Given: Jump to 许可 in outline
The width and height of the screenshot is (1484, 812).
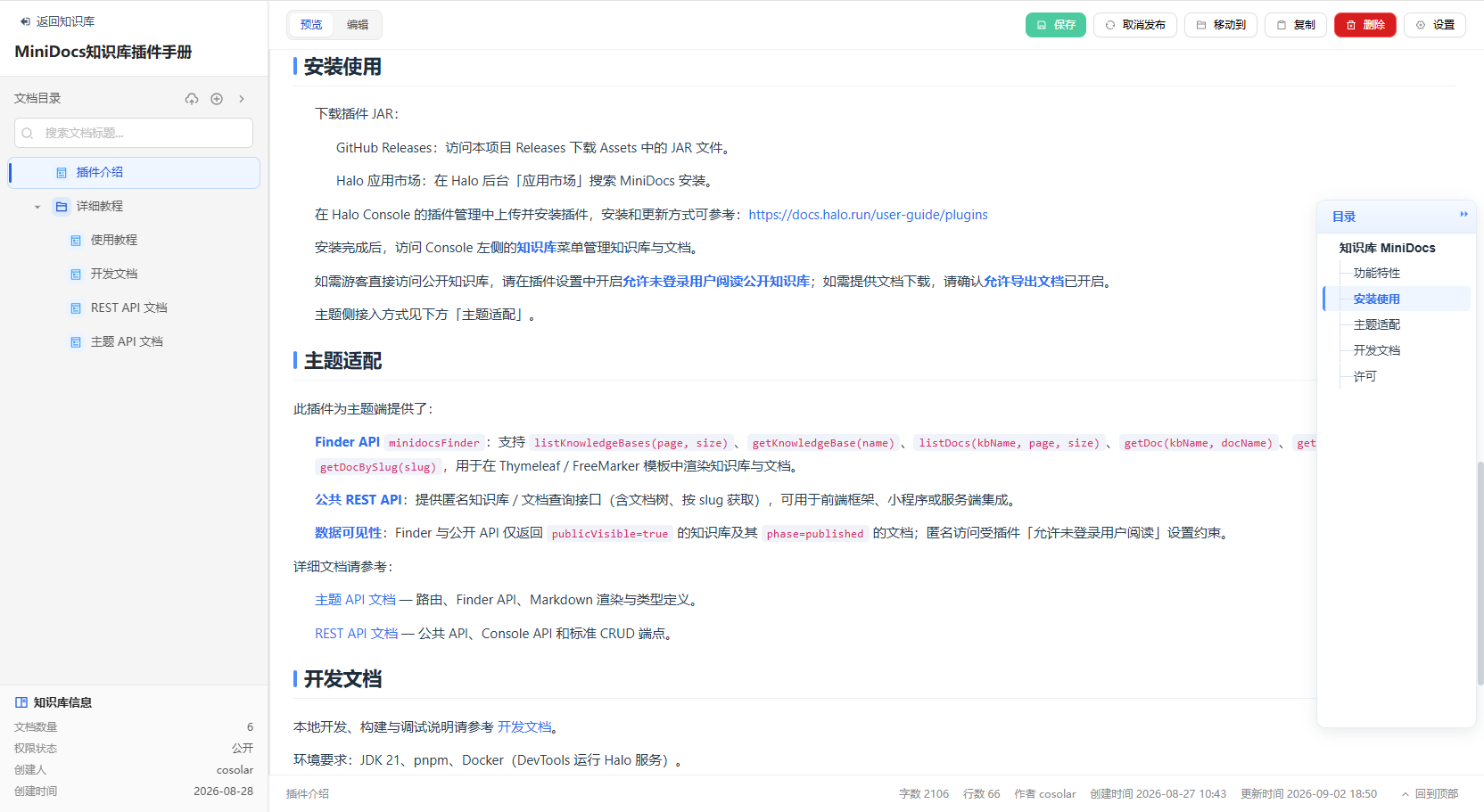Looking at the screenshot, I should pos(1364,377).
